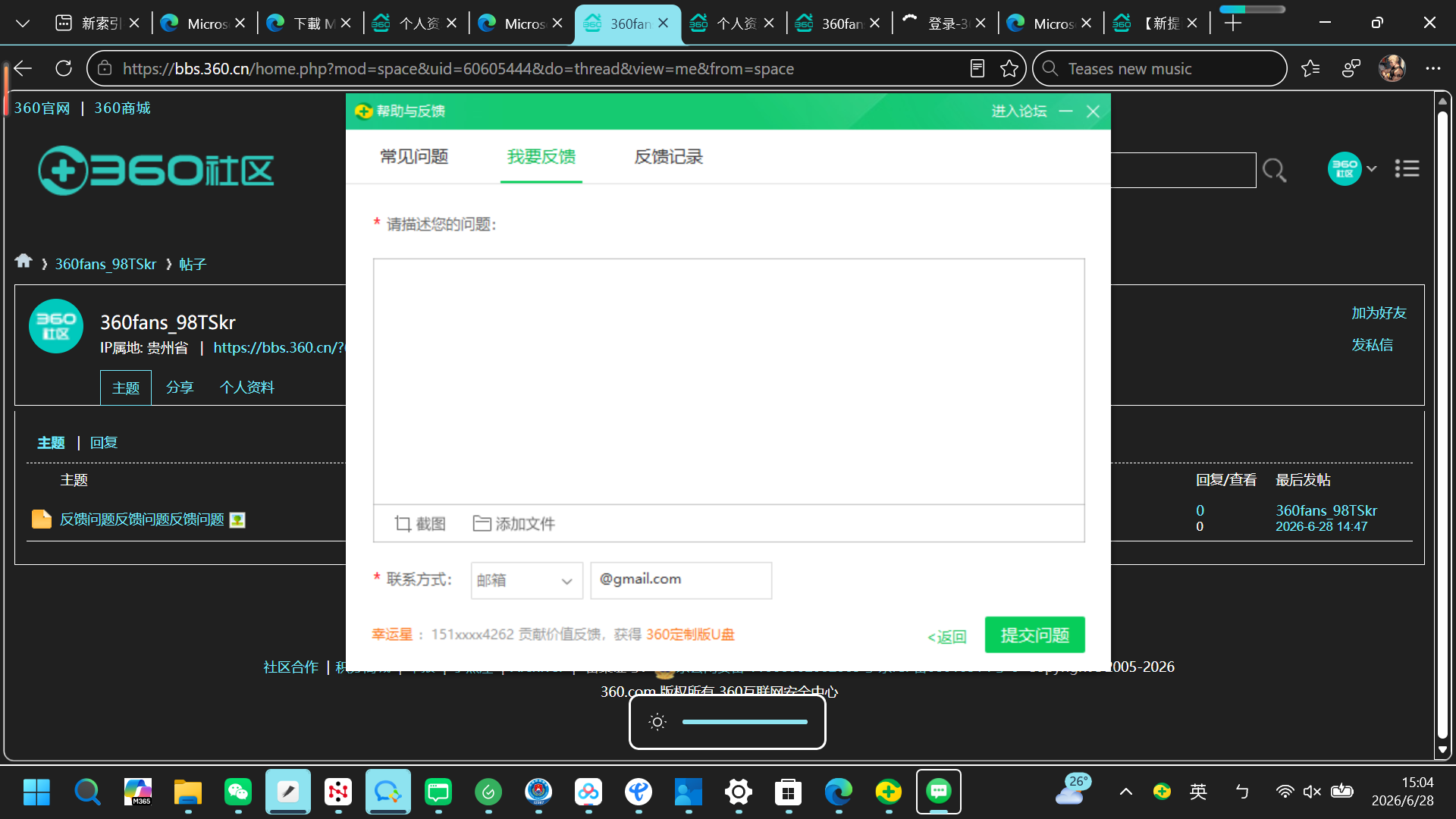This screenshot has width=1456, height=819.
Task: Click the page vertical scrollbar
Action: click(1442, 425)
